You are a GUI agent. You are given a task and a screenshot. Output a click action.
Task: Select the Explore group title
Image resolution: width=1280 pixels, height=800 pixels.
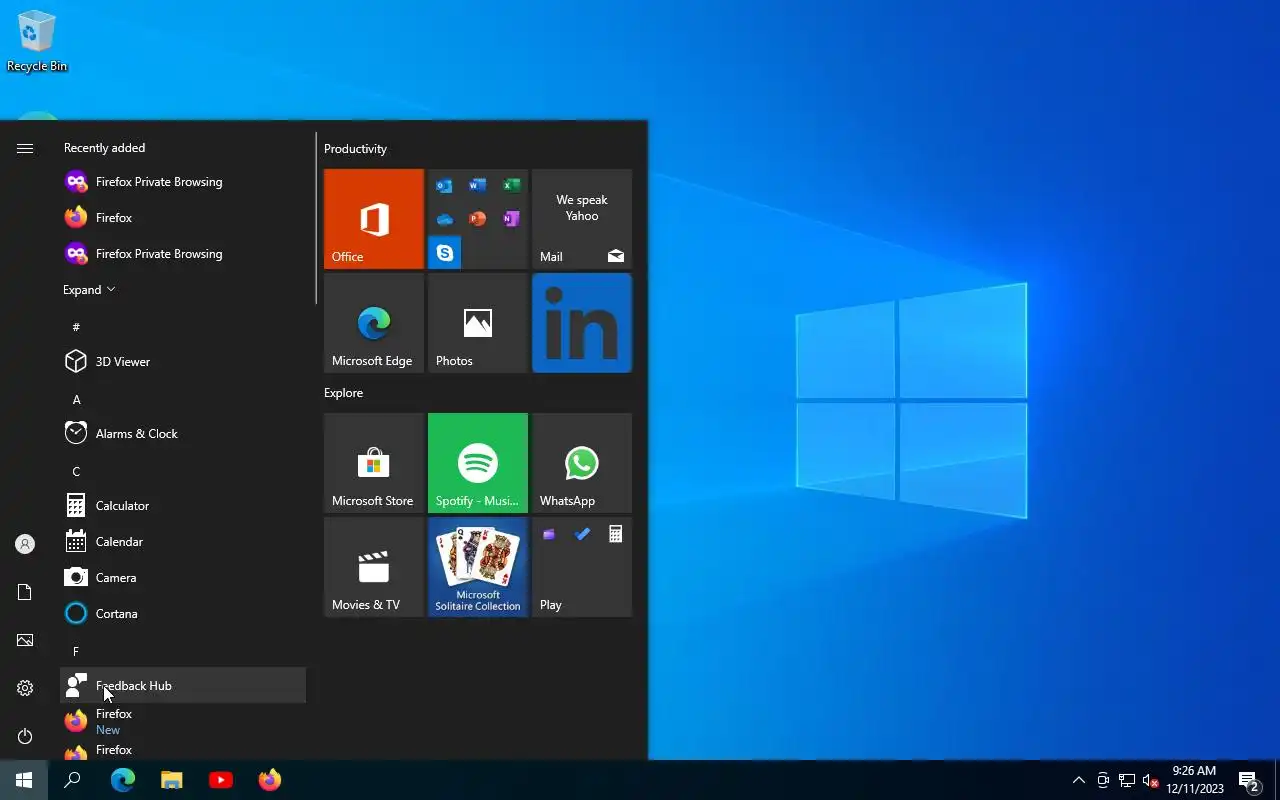click(x=343, y=393)
